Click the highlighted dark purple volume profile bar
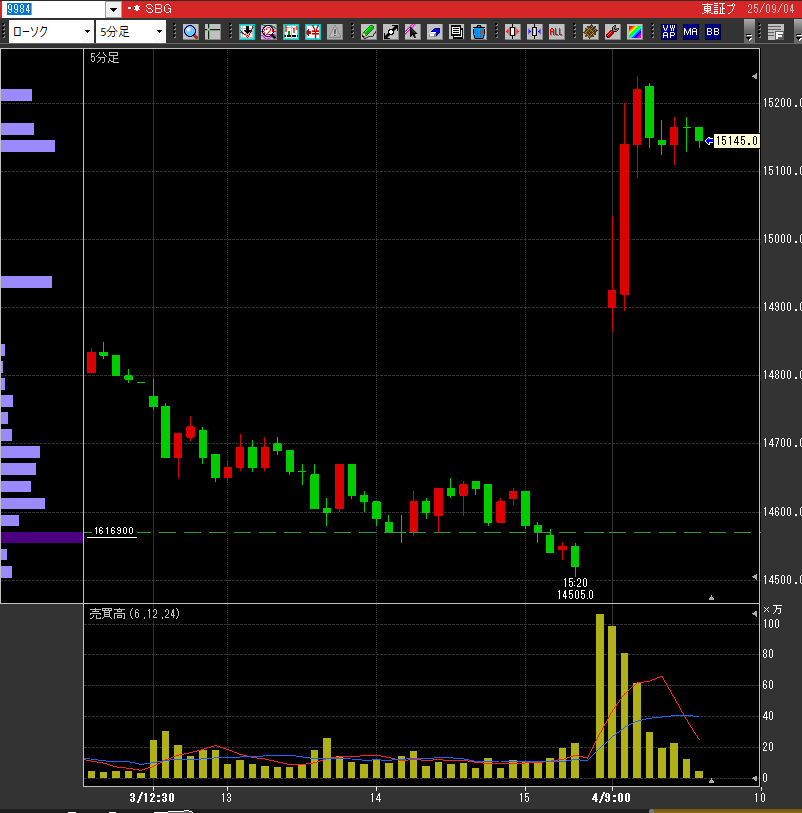This screenshot has height=813, width=802. 42,537
